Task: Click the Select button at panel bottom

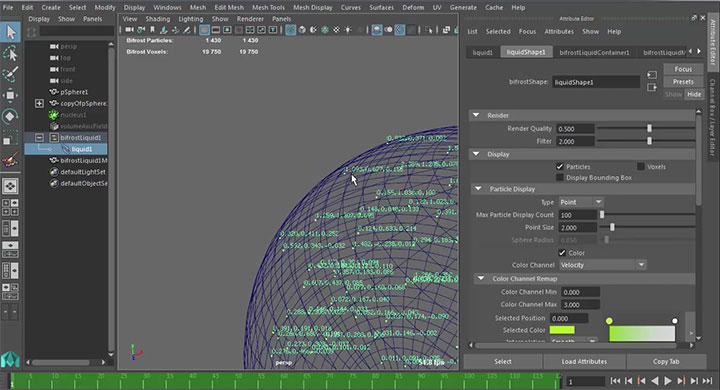Action: (x=503, y=362)
